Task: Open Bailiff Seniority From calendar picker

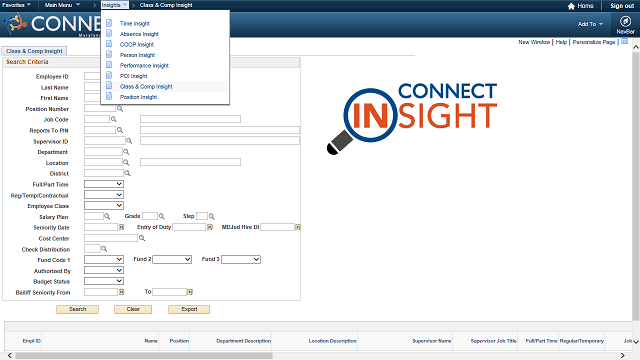Action: click(121, 292)
